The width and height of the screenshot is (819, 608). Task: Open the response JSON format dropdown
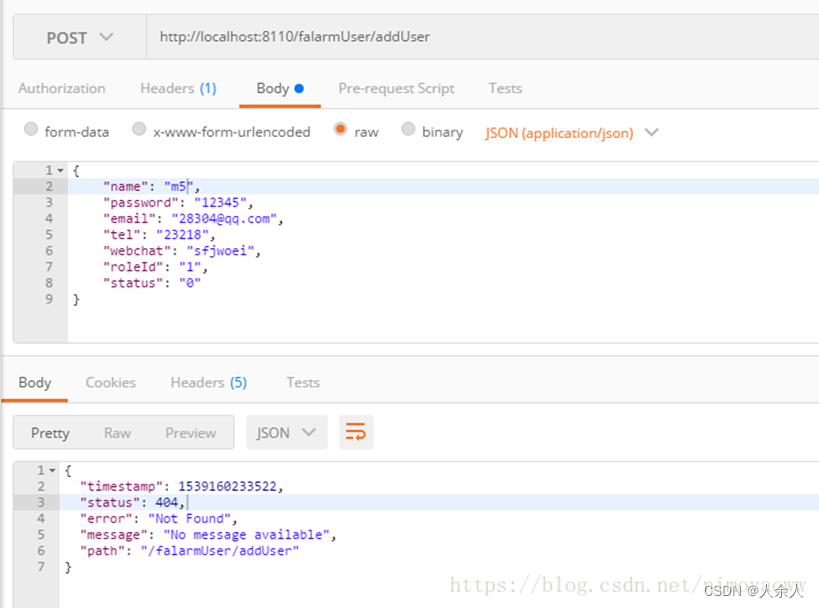tap(287, 432)
